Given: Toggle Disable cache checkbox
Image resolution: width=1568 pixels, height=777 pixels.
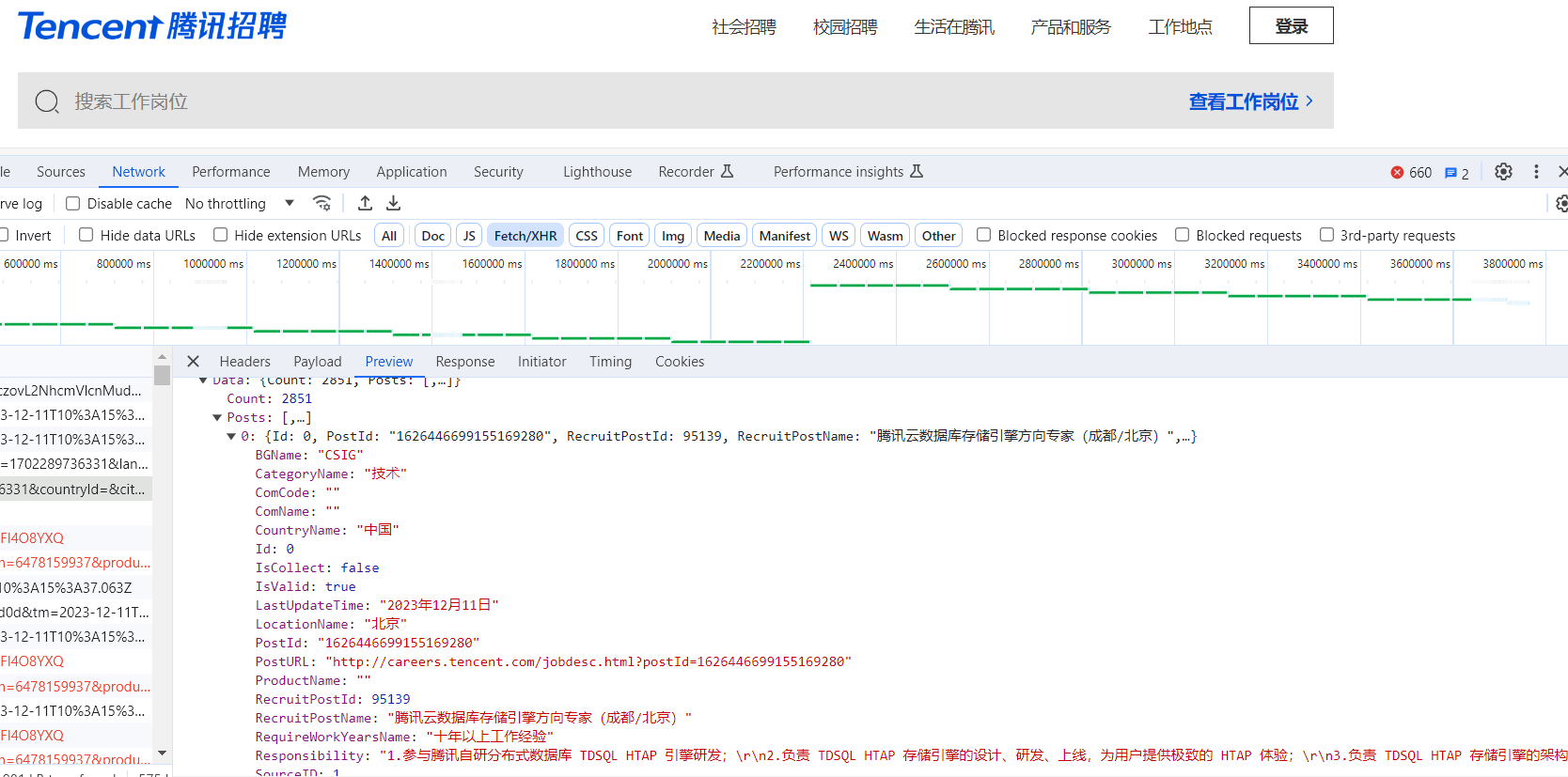Looking at the screenshot, I should (x=72, y=204).
